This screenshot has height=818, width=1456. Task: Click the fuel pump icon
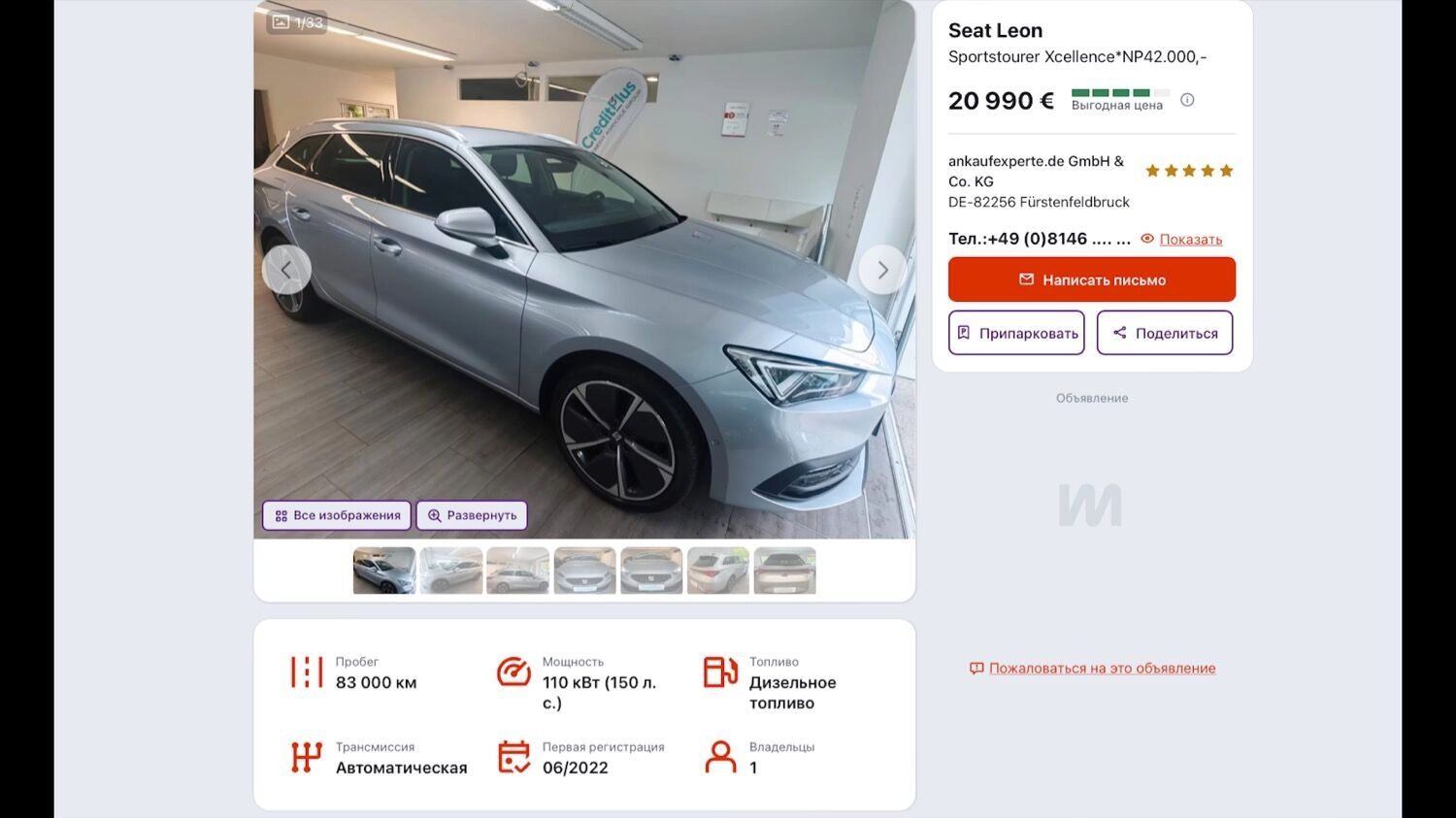720,671
